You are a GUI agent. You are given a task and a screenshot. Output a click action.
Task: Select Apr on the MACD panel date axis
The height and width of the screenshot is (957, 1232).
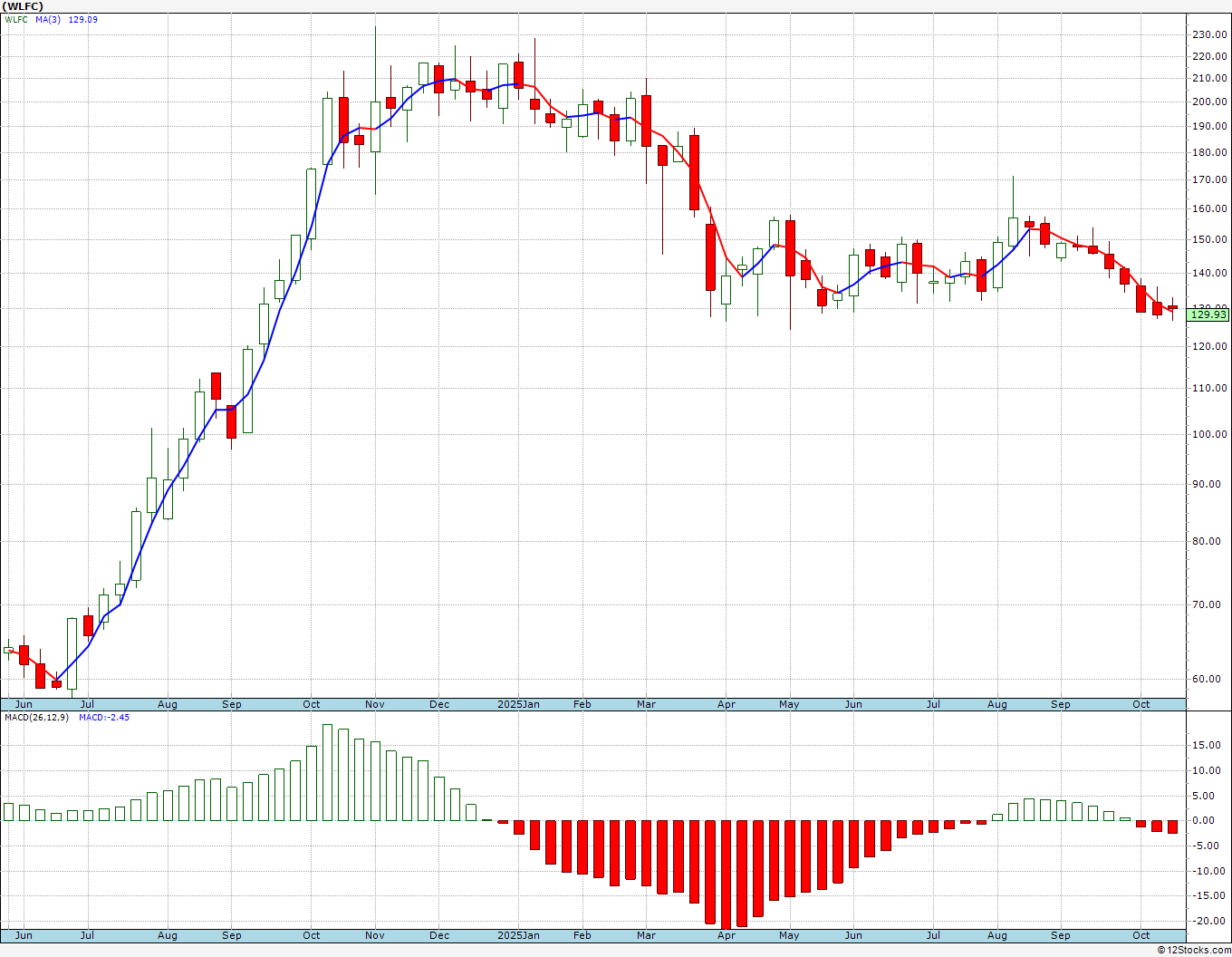click(726, 935)
